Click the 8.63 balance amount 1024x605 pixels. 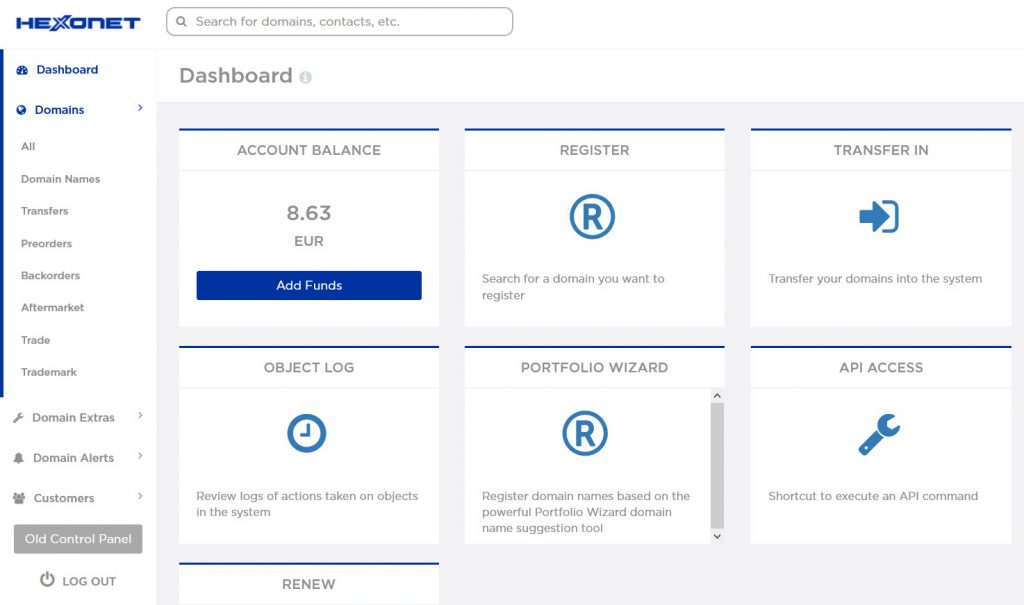click(309, 213)
